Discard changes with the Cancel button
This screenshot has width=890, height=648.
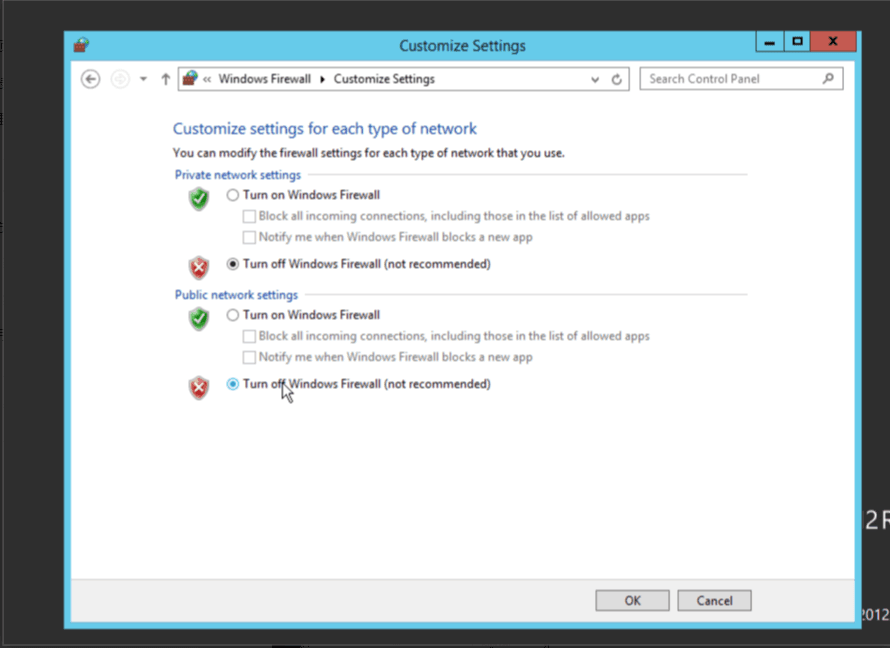(714, 600)
